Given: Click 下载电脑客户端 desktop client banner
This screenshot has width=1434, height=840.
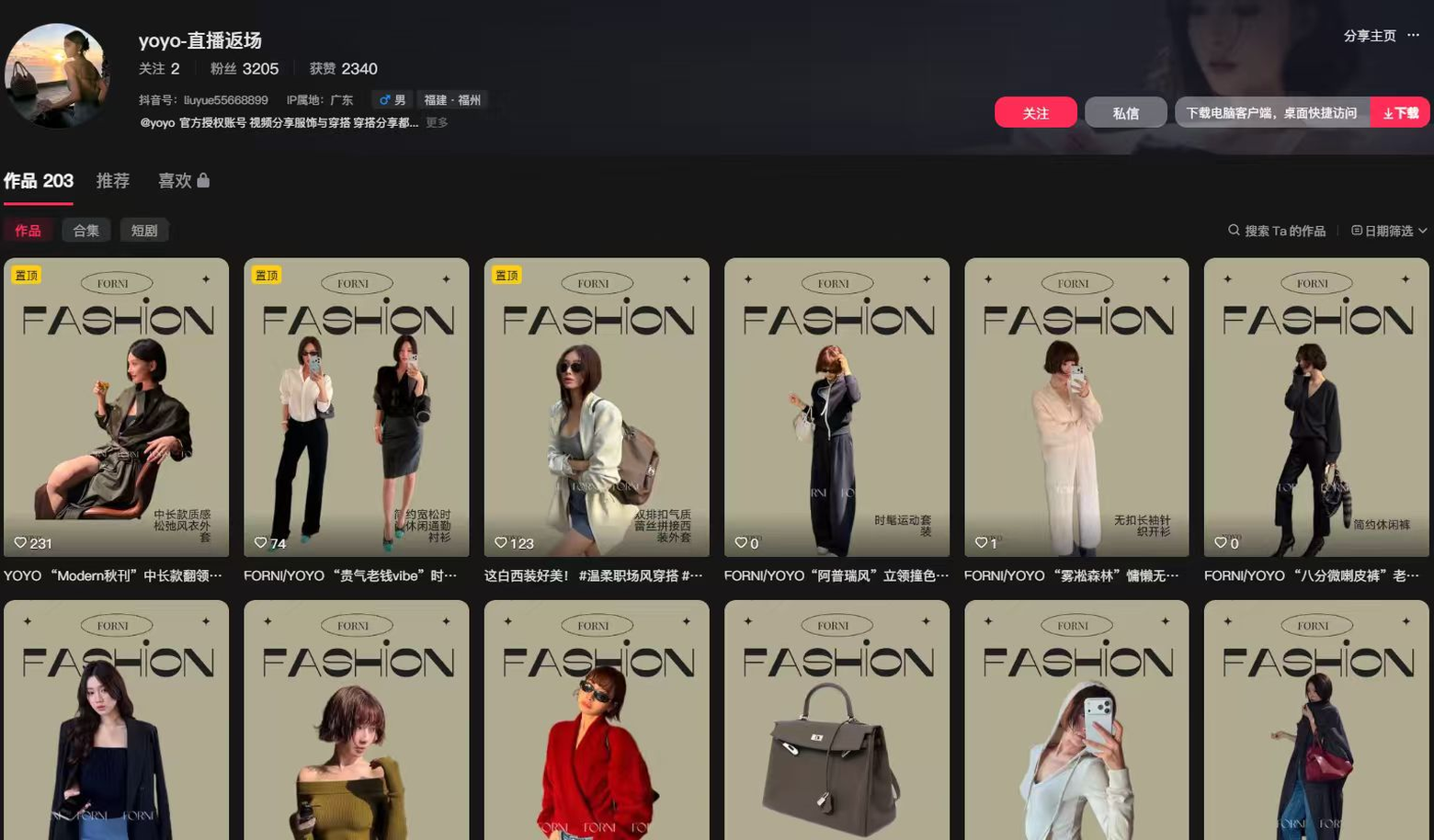Looking at the screenshot, I should click(x=1272, y=112).
